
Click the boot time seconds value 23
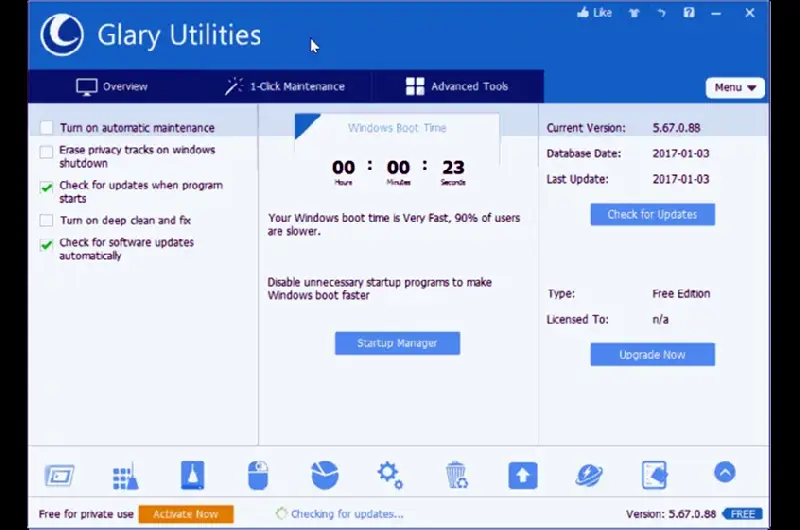(453, 167)
